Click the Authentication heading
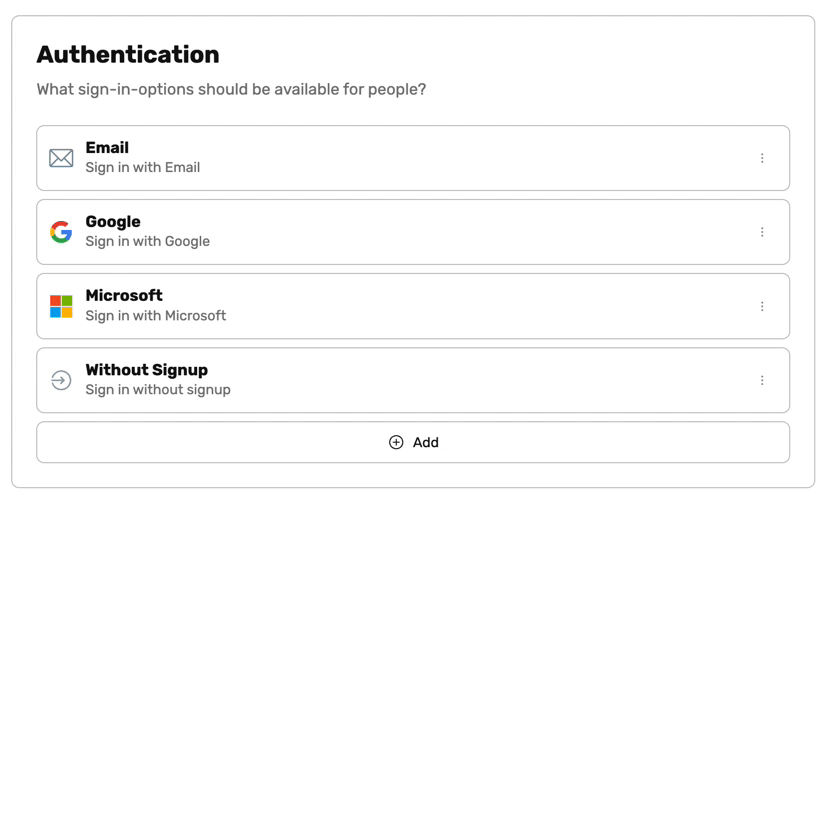824x832 pixels. click(127, 55)
